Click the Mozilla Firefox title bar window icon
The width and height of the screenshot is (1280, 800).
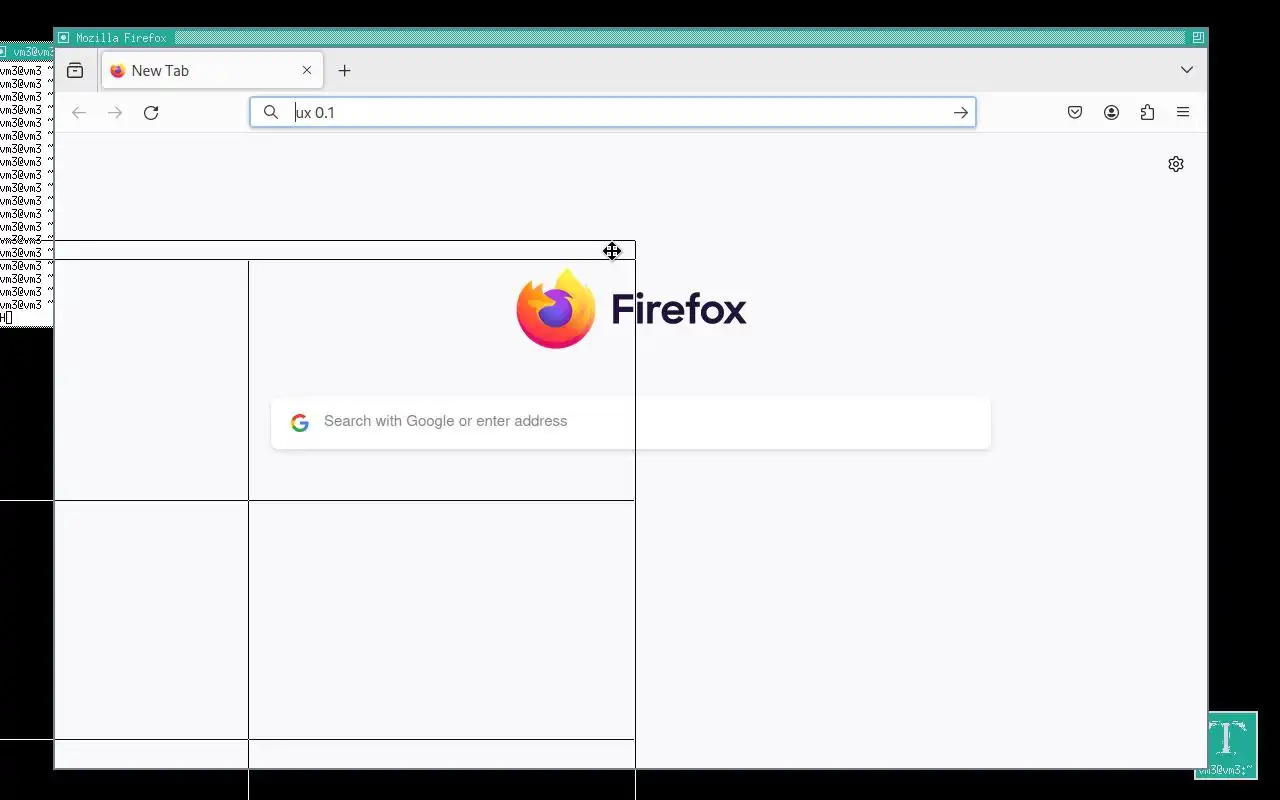click(x=64, y=38)
